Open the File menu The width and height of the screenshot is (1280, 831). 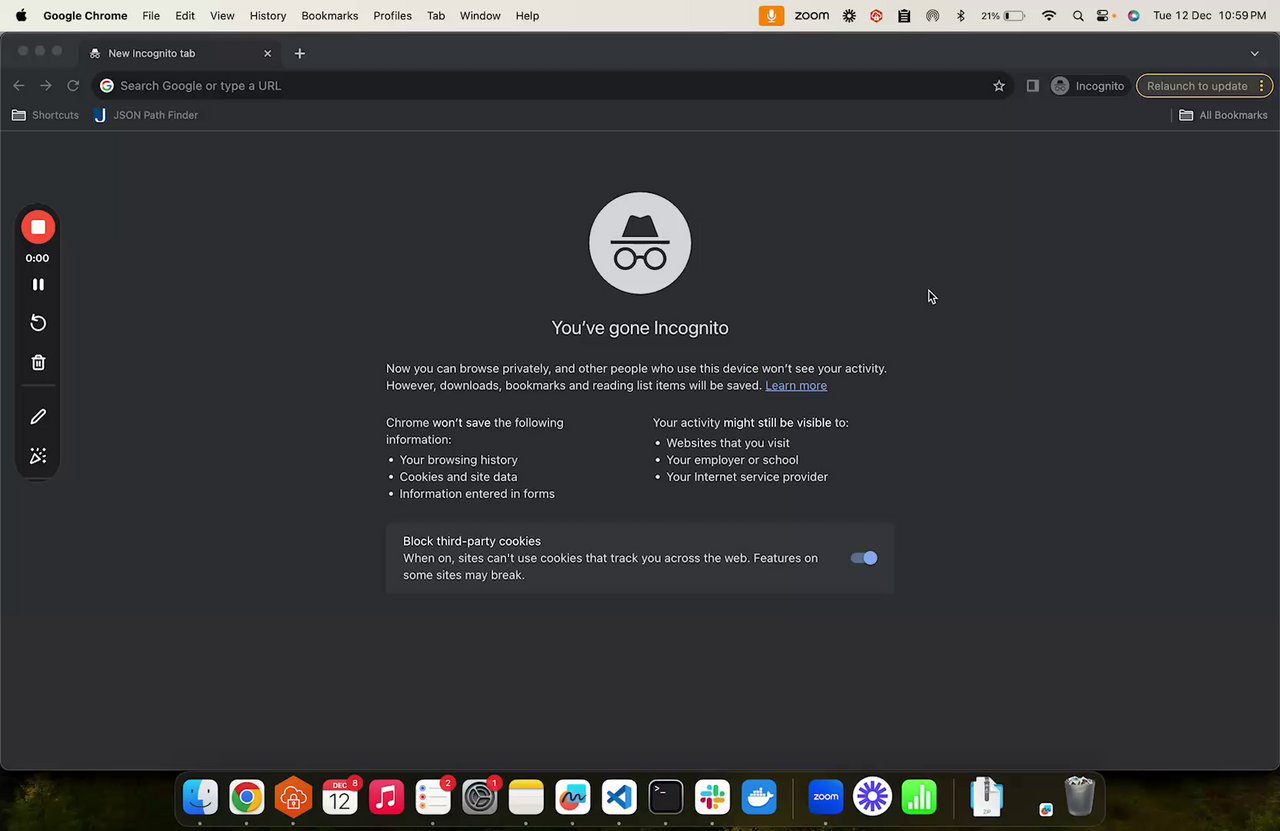click(151, 16)
